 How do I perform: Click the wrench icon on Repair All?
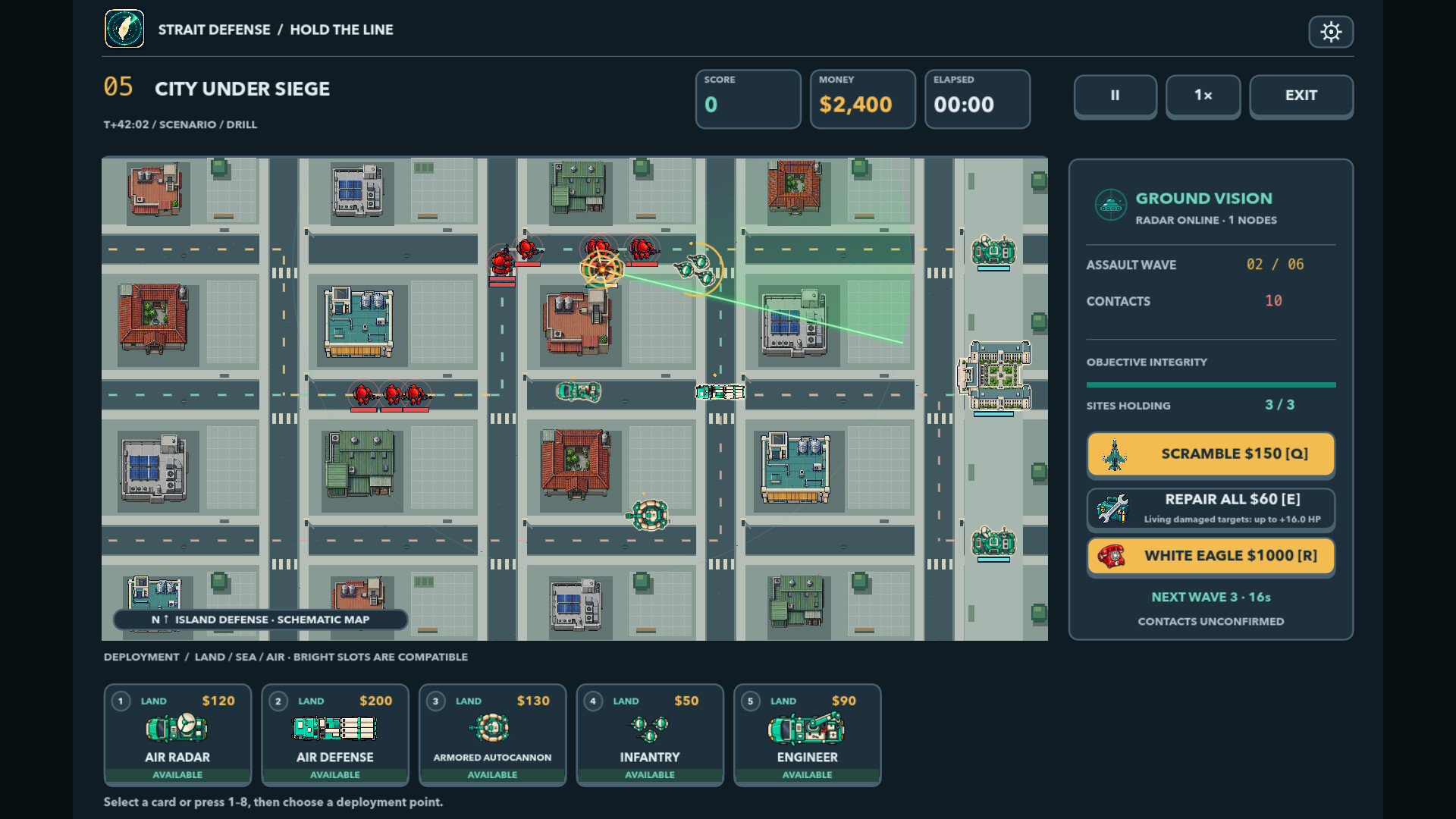pos(1112,509)
